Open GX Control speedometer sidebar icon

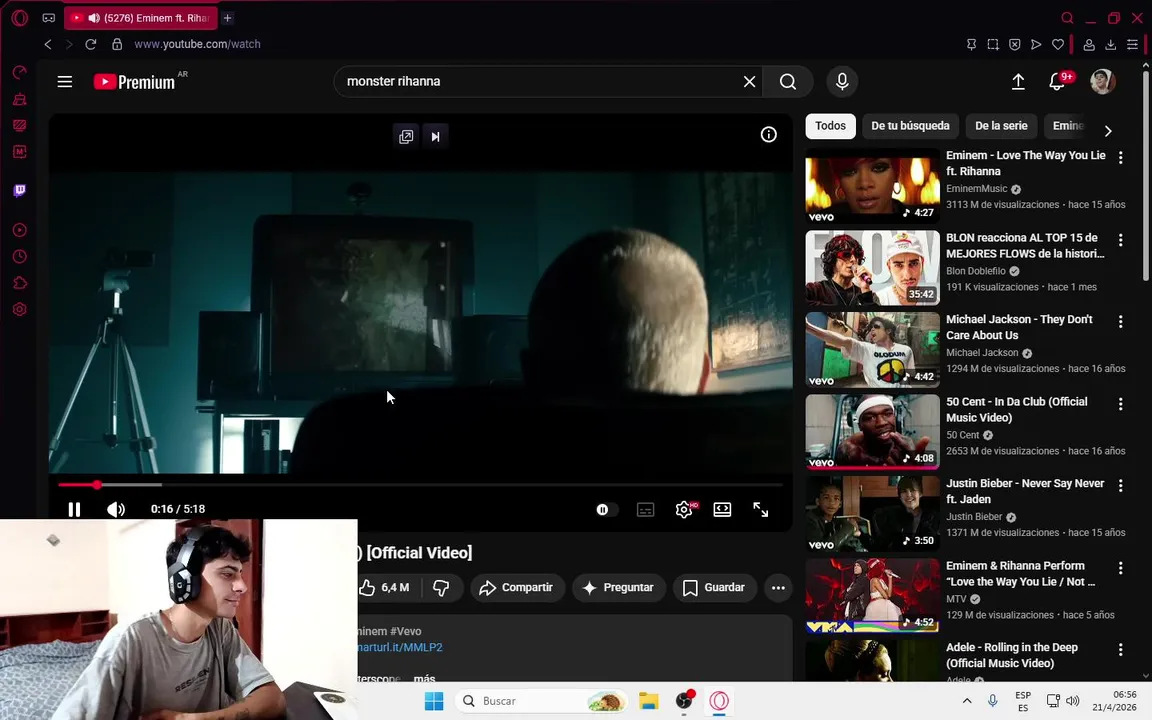[x=20, y=72]
